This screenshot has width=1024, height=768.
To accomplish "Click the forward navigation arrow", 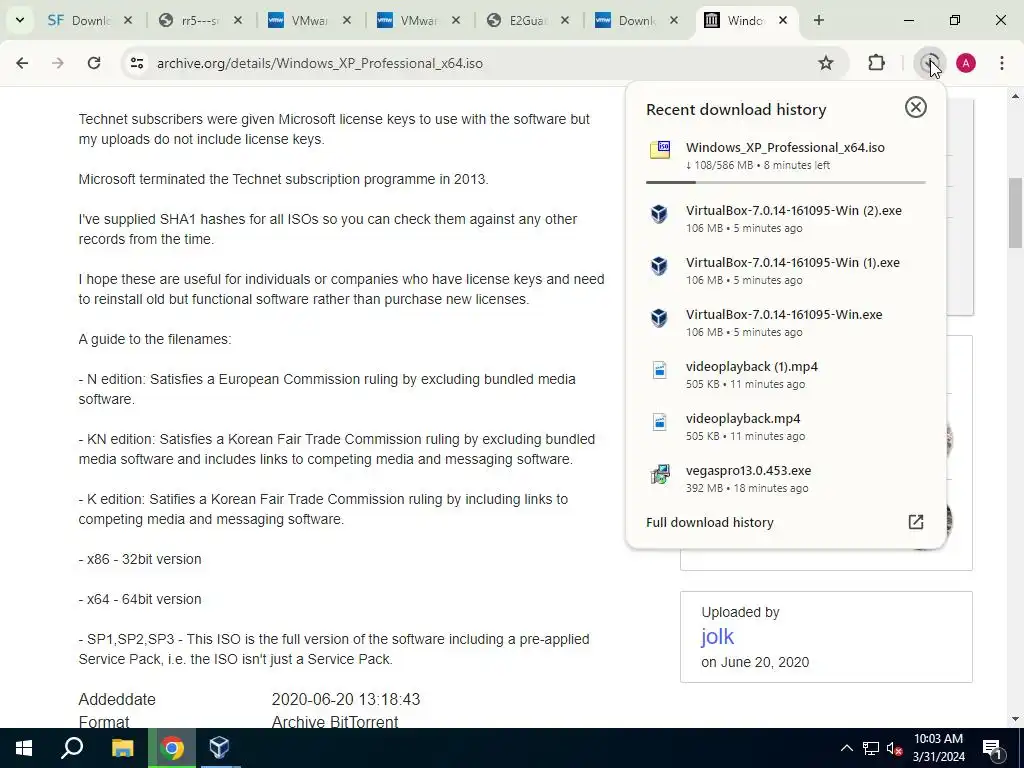I will tap(58, 63).
